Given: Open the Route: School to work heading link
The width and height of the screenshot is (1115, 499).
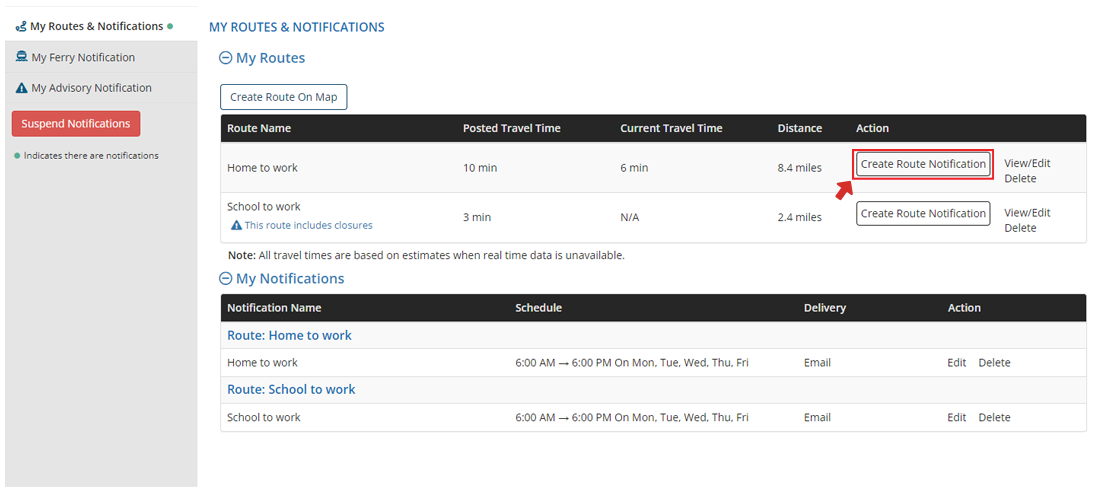Looking at the screenshot, I should tap(291, 390).
